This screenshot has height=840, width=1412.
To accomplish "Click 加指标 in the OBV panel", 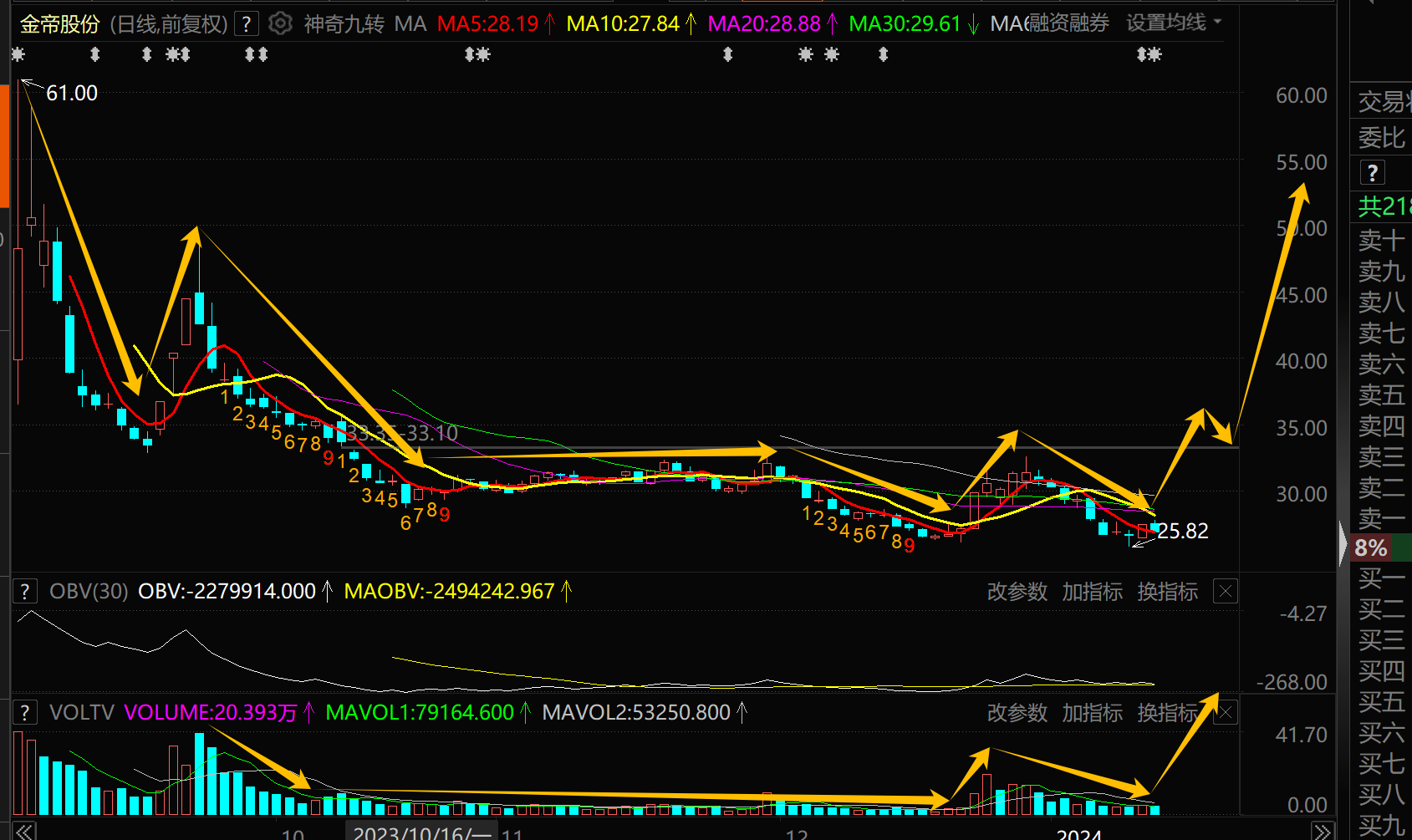I will click(x=1092, y=592).
